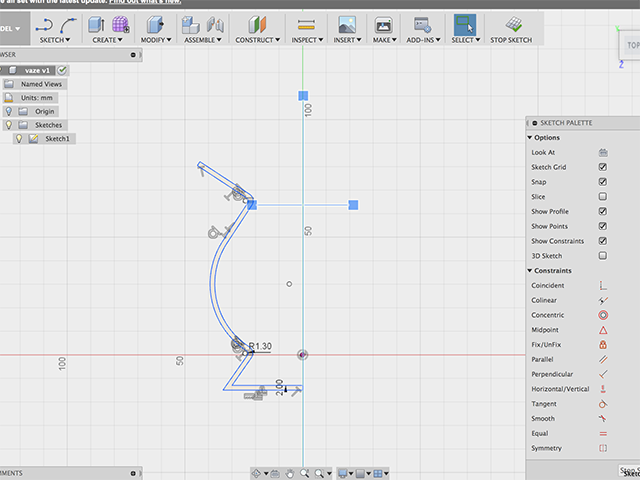The image size is (640, 480).
Task: Toggle Sketches folder visibility lightbulb
Action: pyautogui.click(x=9, y=125)
